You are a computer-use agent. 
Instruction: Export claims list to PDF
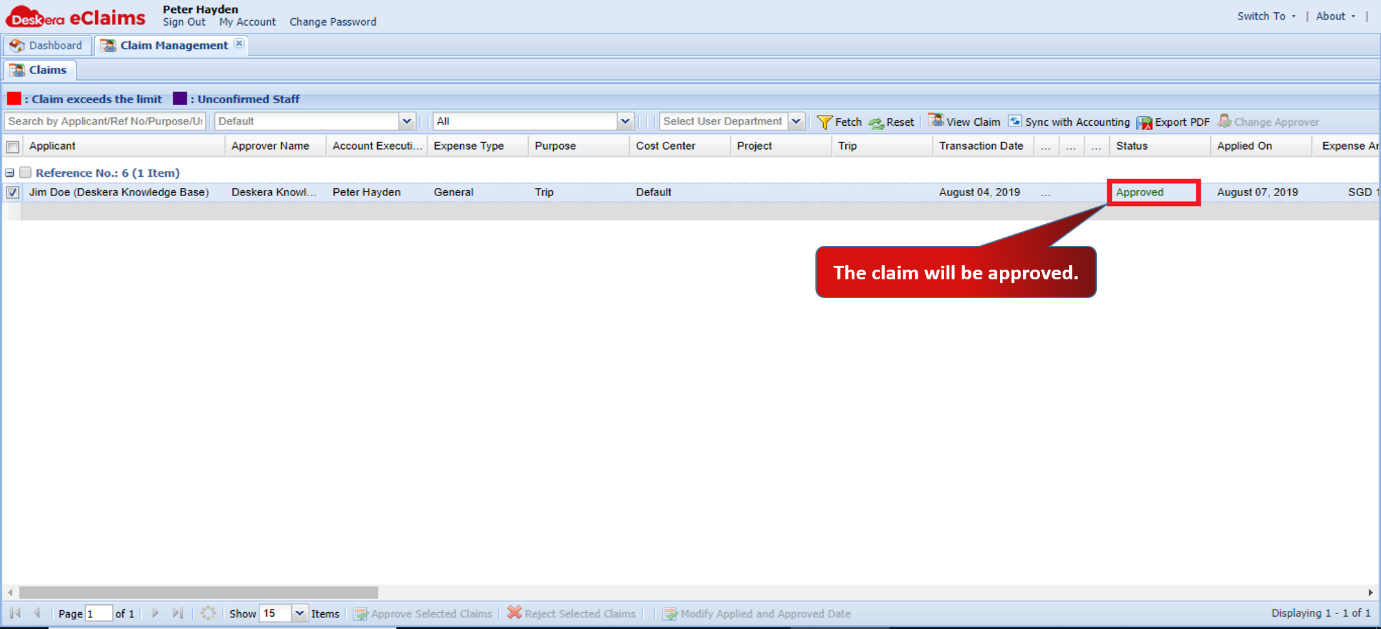1173,122
